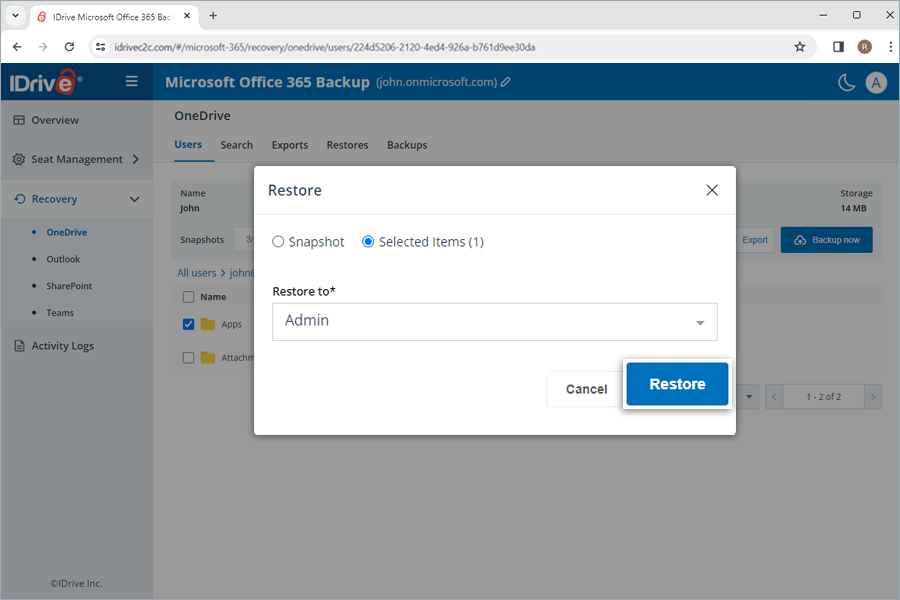Click Cancel in Restore dialog
Screen dimensions: 900x600
pos(586,389)
